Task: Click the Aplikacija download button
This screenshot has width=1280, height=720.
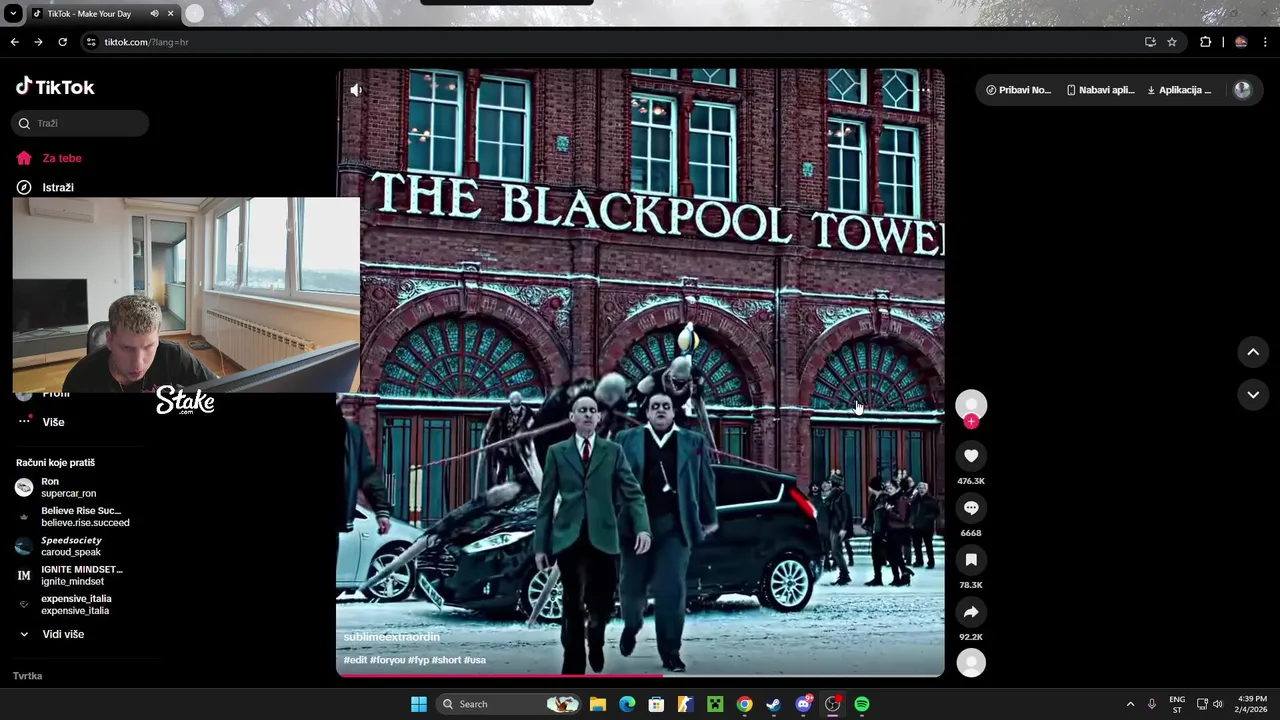Action: [x=1179, y=90]
